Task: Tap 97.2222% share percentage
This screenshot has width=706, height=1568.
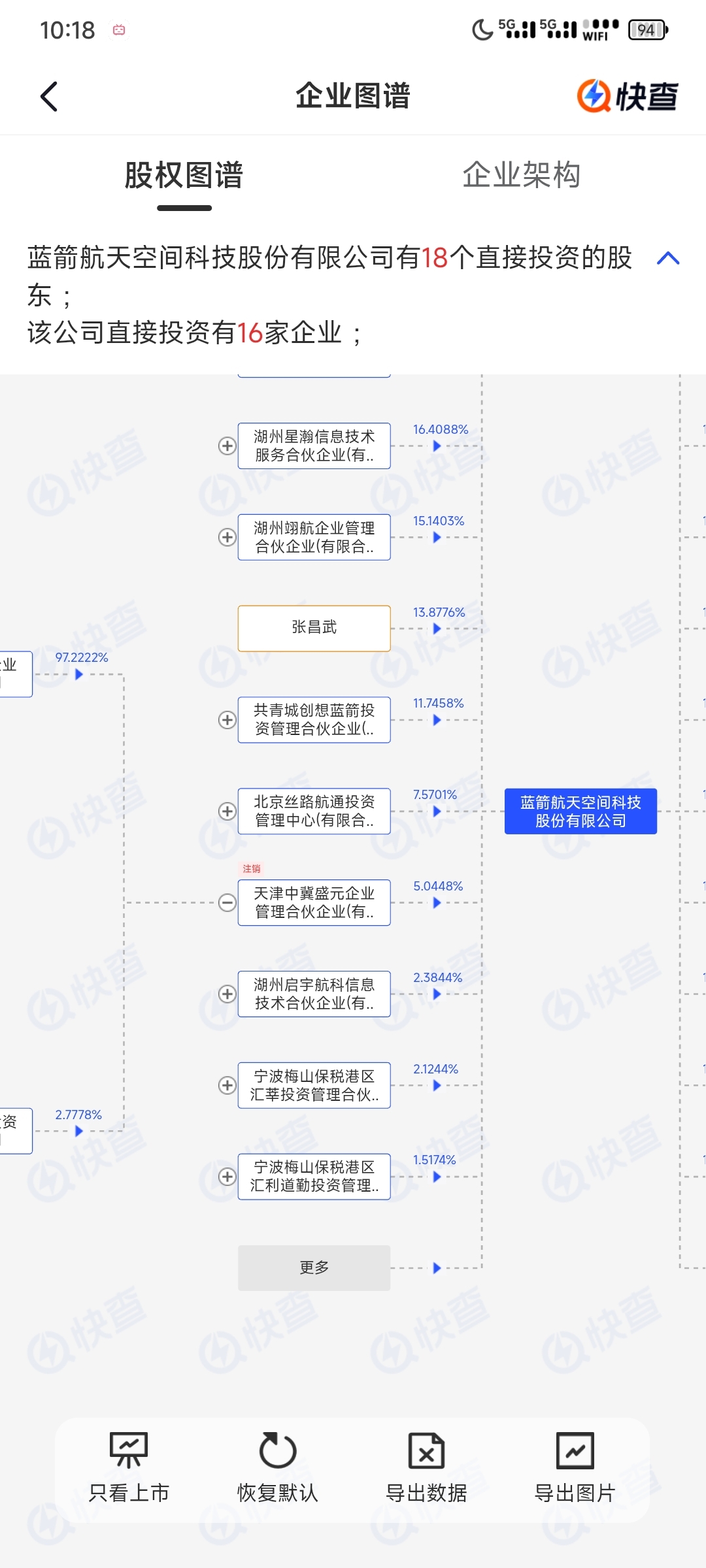Action: 82,657
